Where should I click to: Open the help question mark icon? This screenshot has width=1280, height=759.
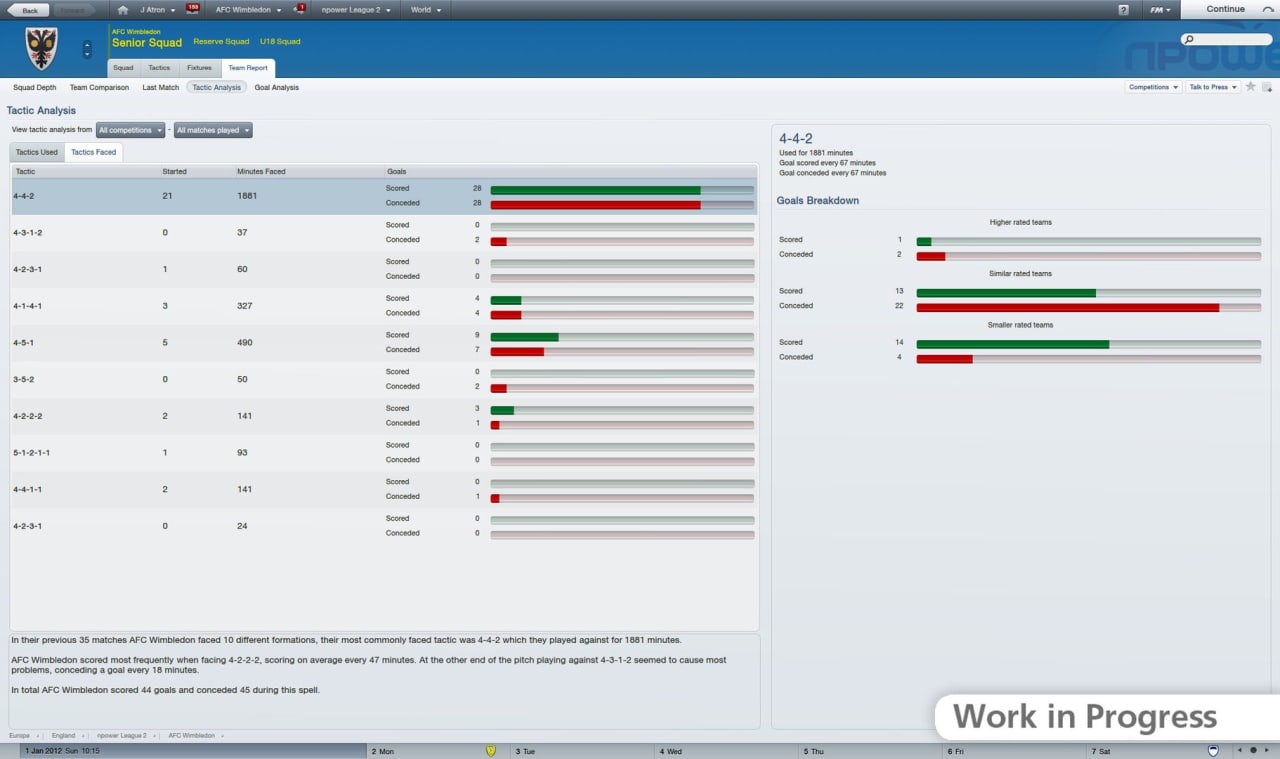pyautogui.click(x=1123, y=10)
